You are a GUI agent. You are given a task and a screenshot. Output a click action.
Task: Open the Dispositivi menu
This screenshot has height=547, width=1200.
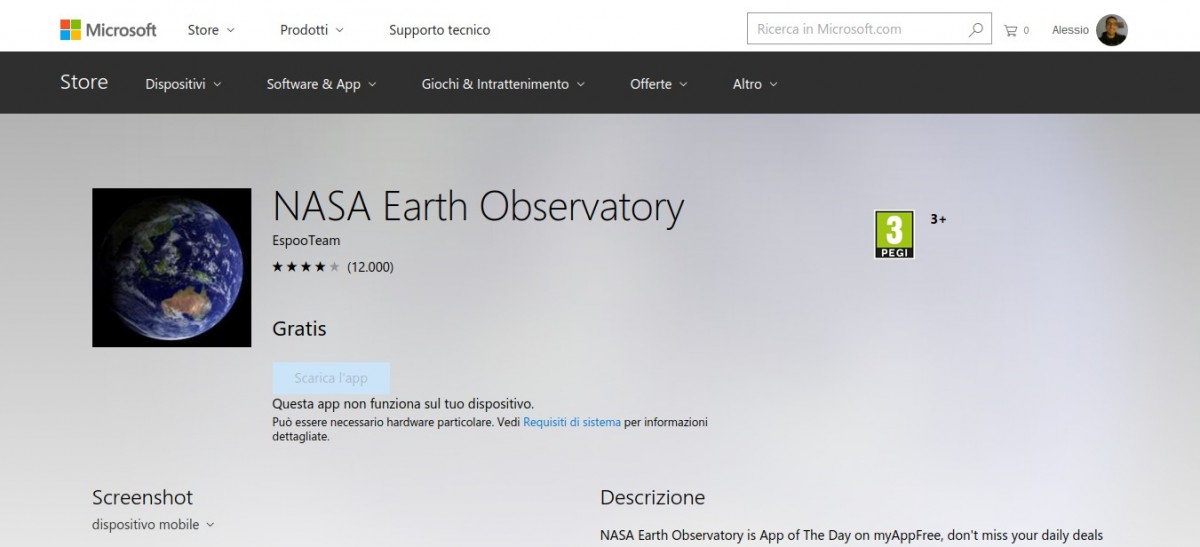(x=183, y=84)
